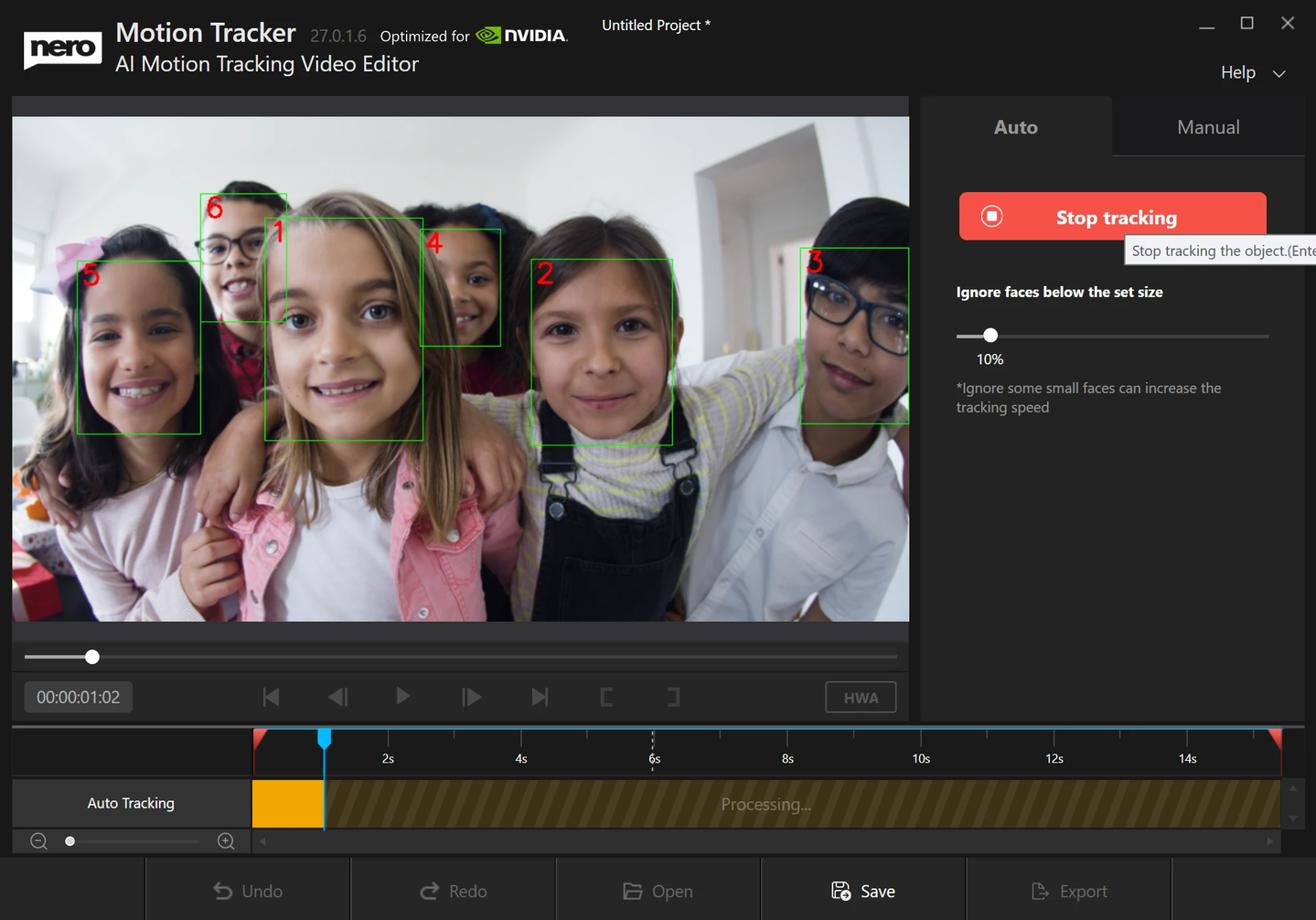
Task: Jump to the end of the video
Action: pos(540,697)
